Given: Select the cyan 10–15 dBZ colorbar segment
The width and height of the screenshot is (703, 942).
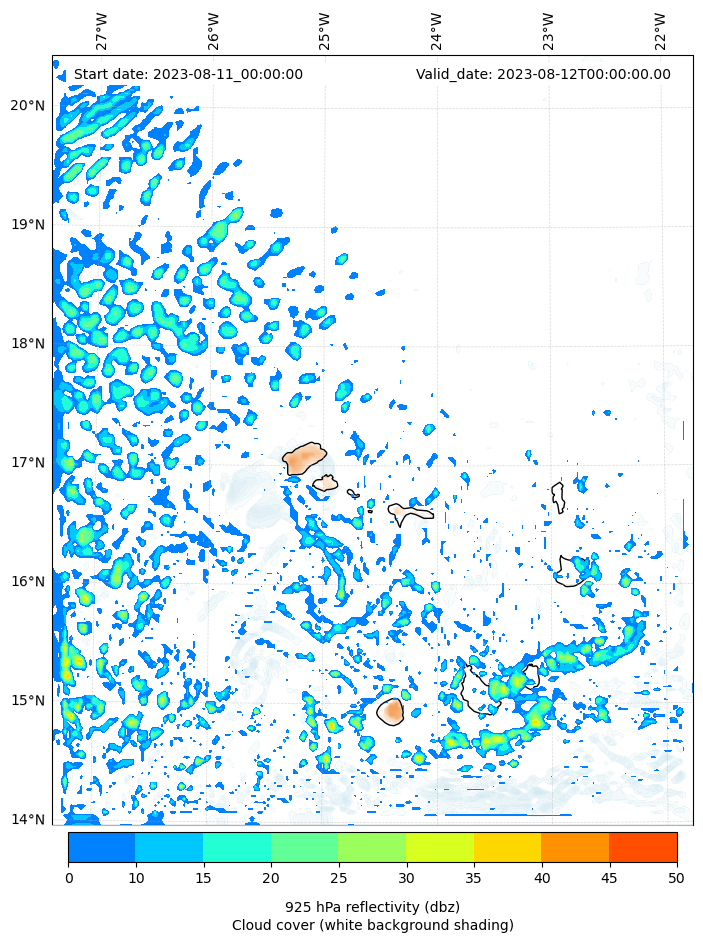Looking at the screenshot, I should tap(169, 846).
